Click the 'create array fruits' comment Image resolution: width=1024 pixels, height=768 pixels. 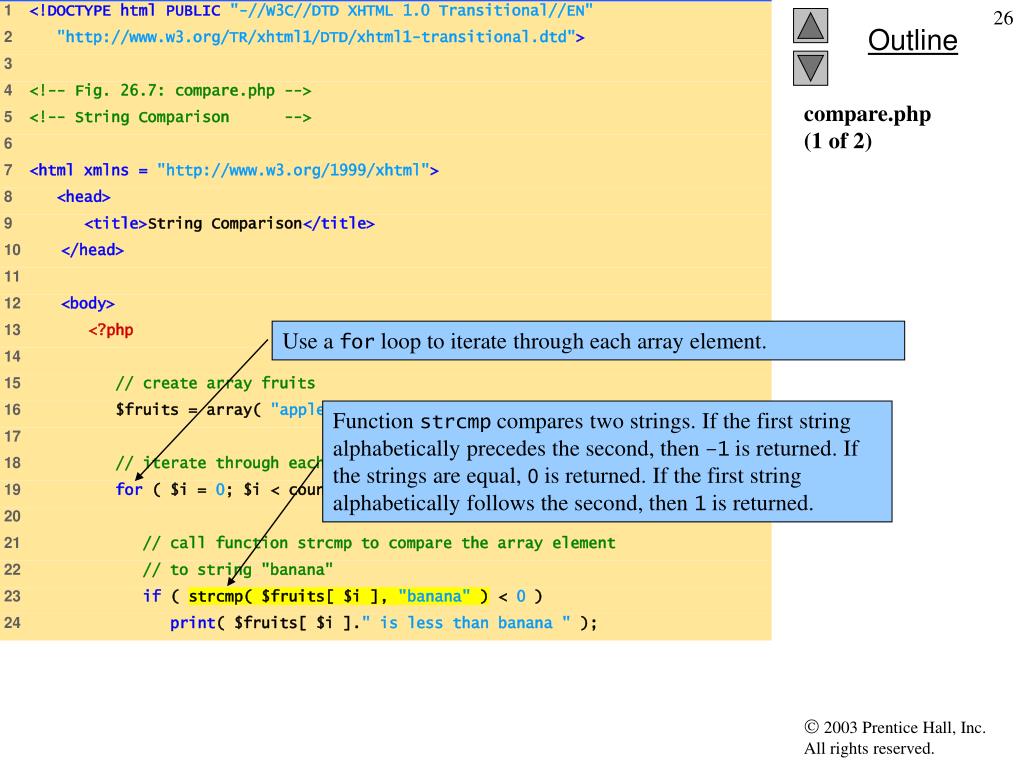point(215,382)
